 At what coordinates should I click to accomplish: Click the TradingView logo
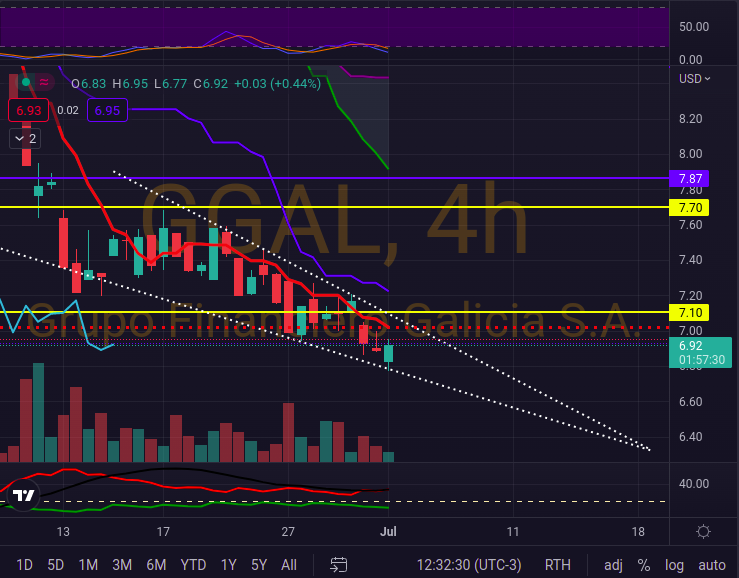tap(23, 495)
